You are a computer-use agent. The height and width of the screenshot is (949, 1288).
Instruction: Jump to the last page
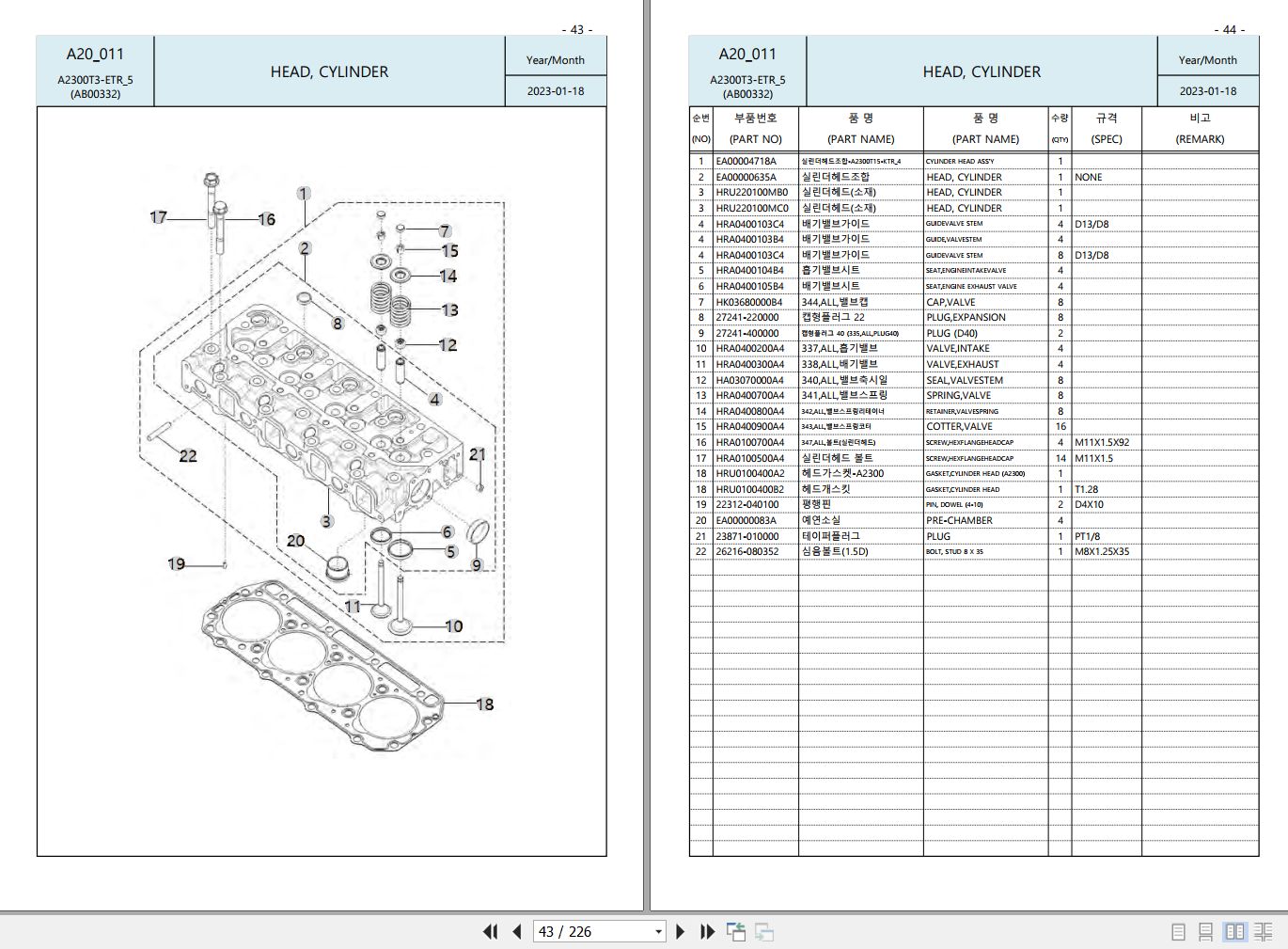point(707,932)
